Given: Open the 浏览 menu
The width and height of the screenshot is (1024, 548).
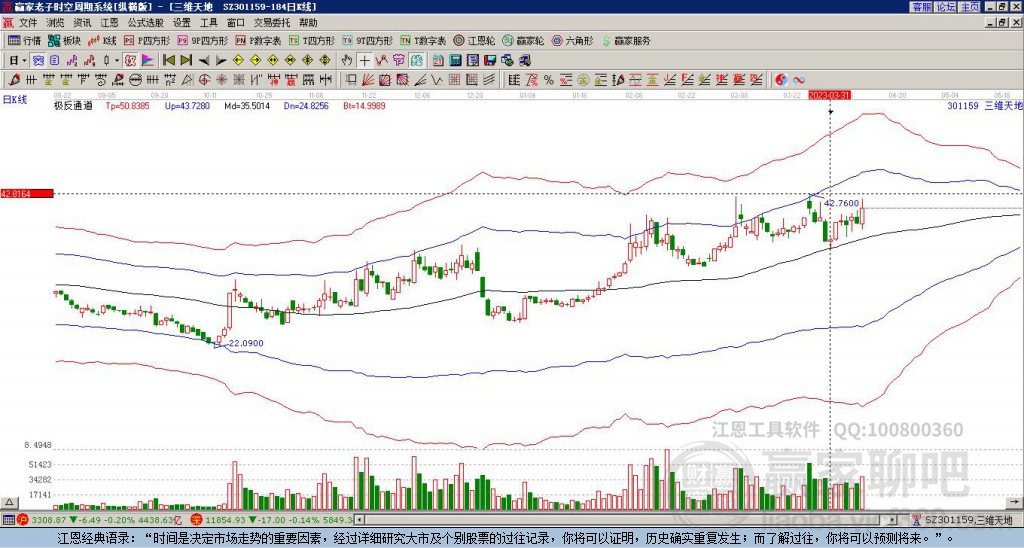Looking at the screenshot, I should click(56, 23).
